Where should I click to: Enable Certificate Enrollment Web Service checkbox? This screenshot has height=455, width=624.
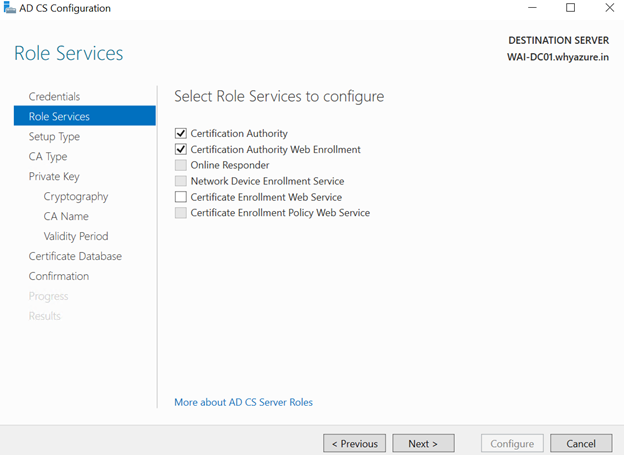[181, 197]
